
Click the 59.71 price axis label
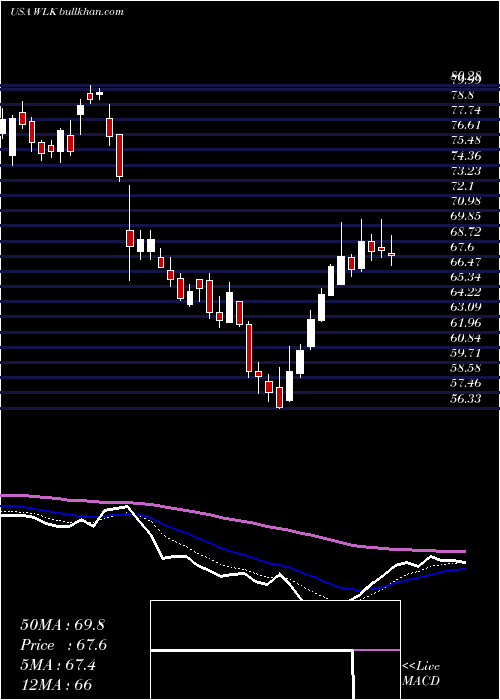[466, 353]
